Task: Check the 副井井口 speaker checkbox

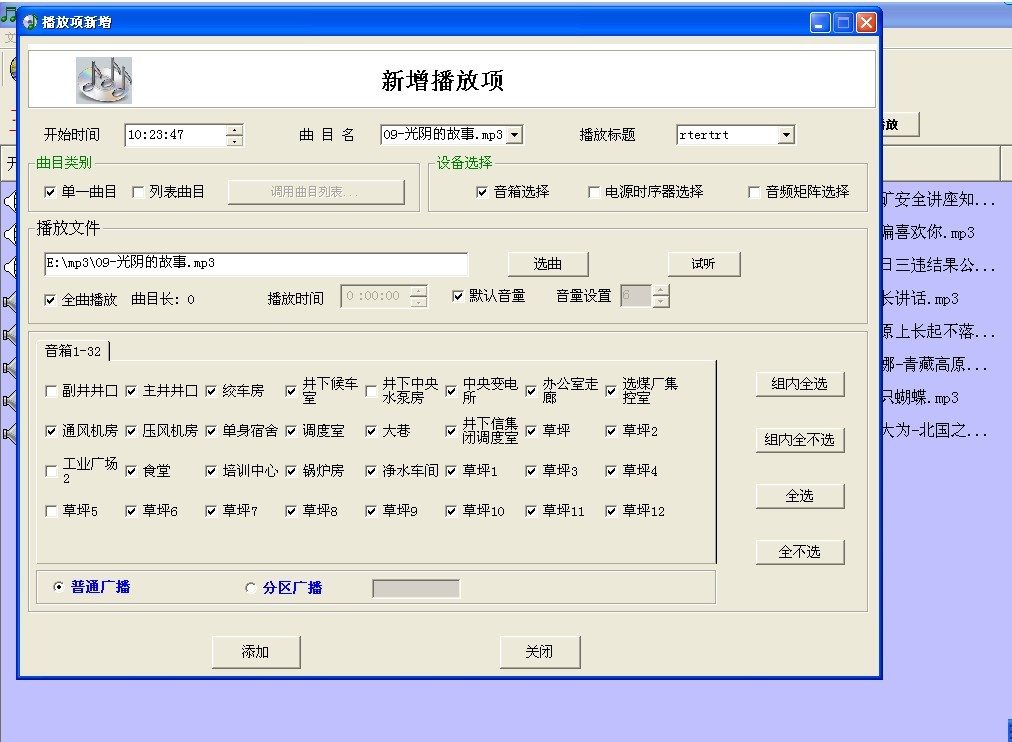Action: click(x=51, y=391)
